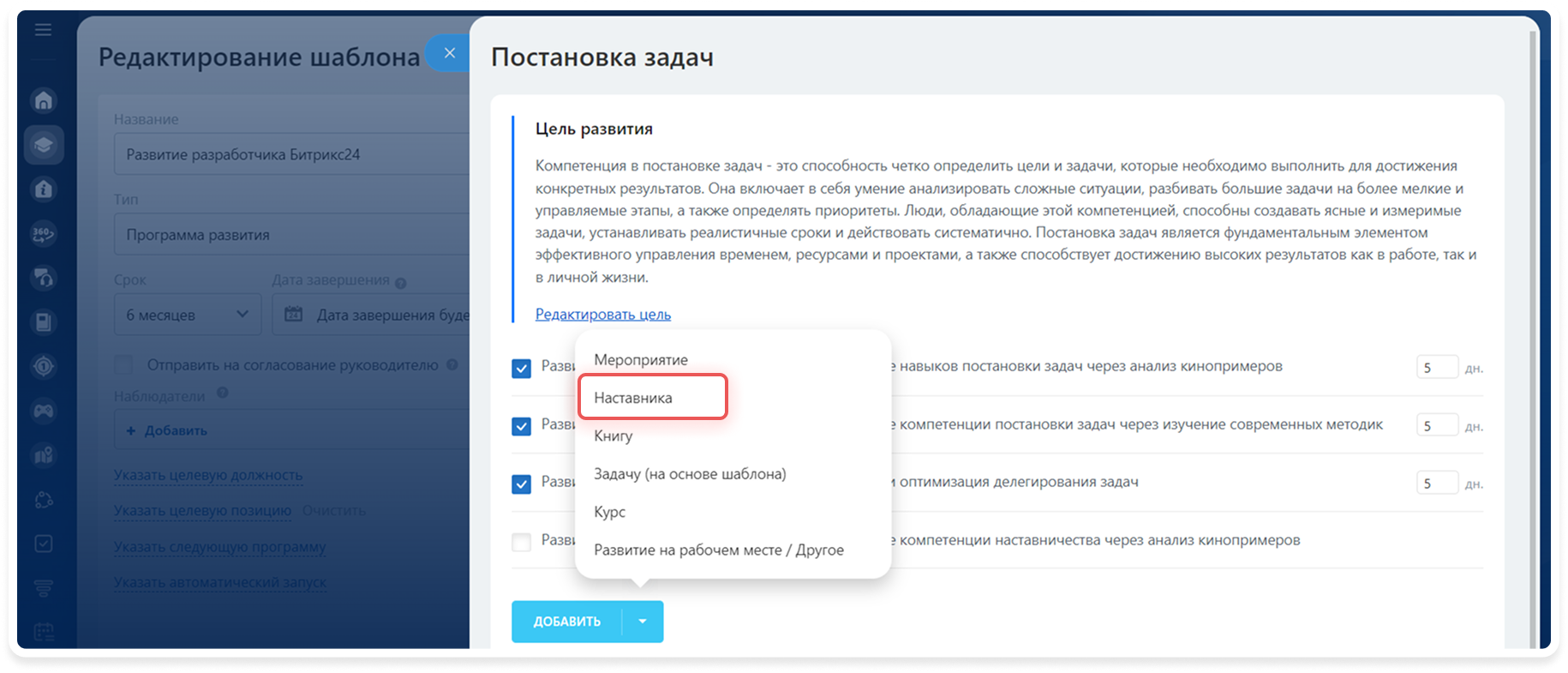
Task: Select Мероприятие from the popup menu
Action: point(641,359)
